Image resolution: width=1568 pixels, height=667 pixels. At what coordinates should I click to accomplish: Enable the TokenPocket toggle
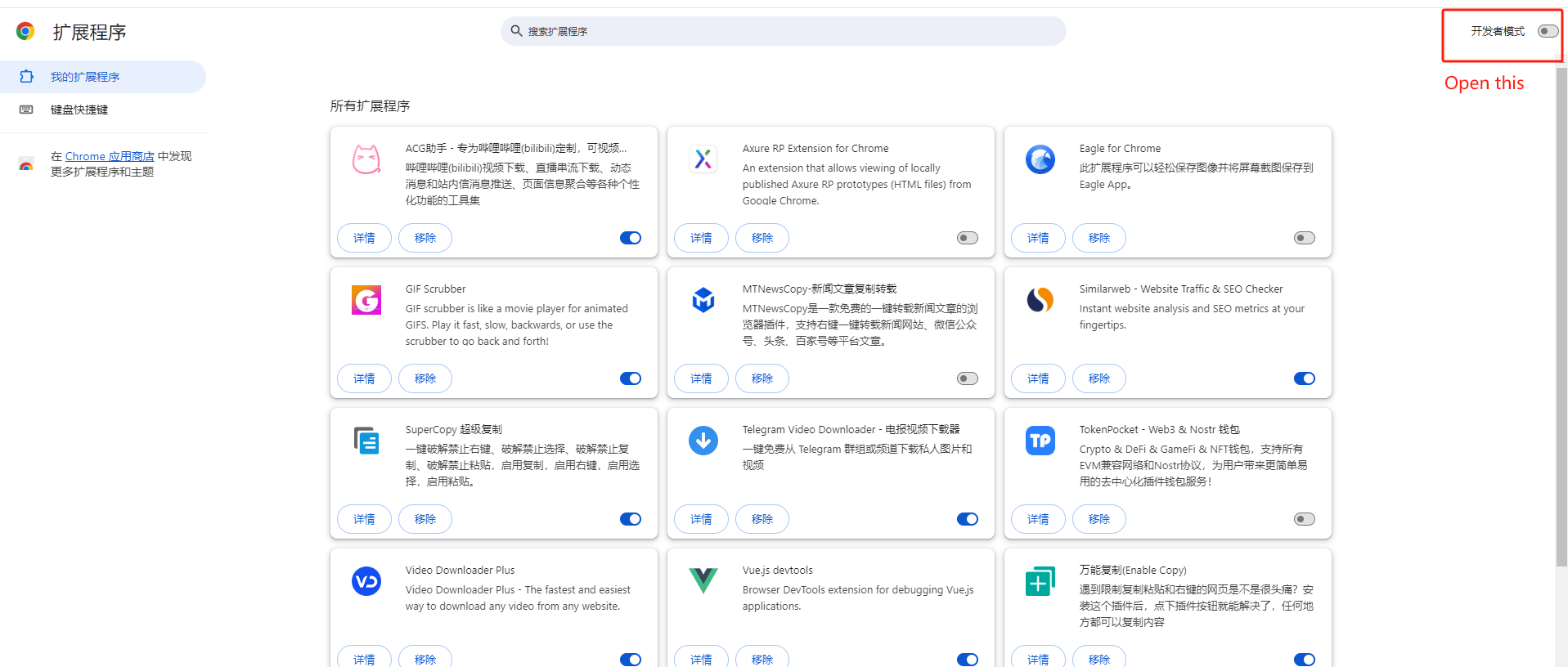[1305, 519]
